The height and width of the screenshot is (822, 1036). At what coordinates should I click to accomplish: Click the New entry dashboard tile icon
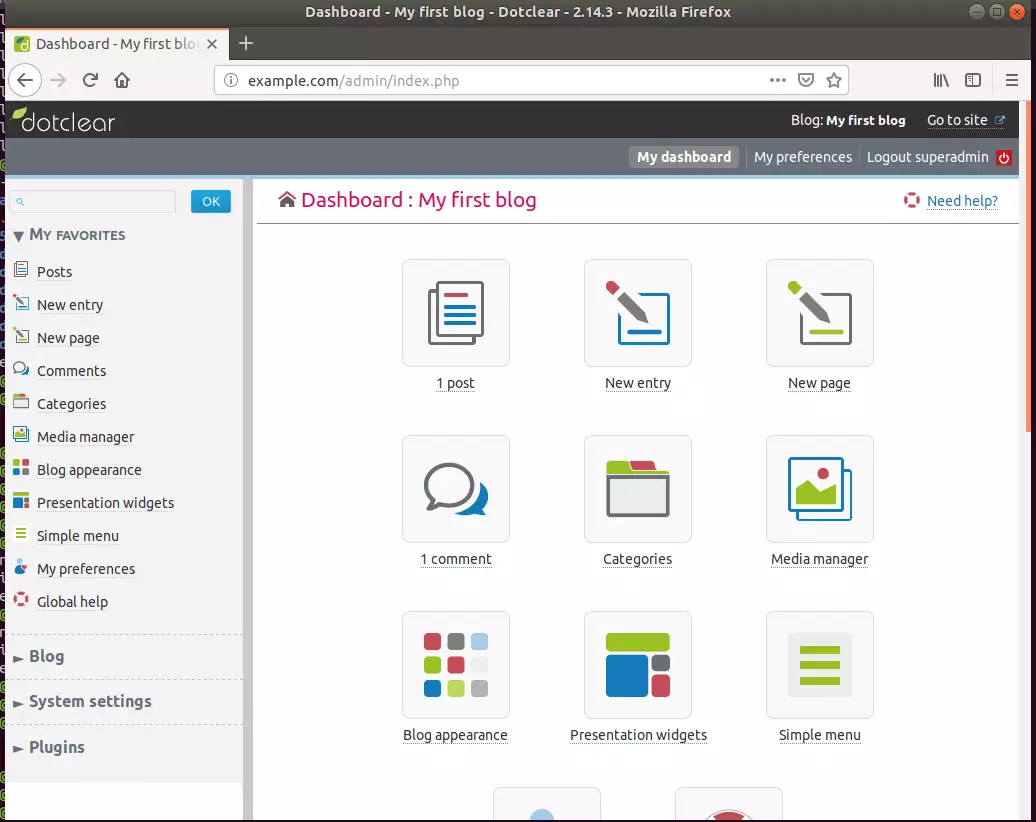click(638, 313)
